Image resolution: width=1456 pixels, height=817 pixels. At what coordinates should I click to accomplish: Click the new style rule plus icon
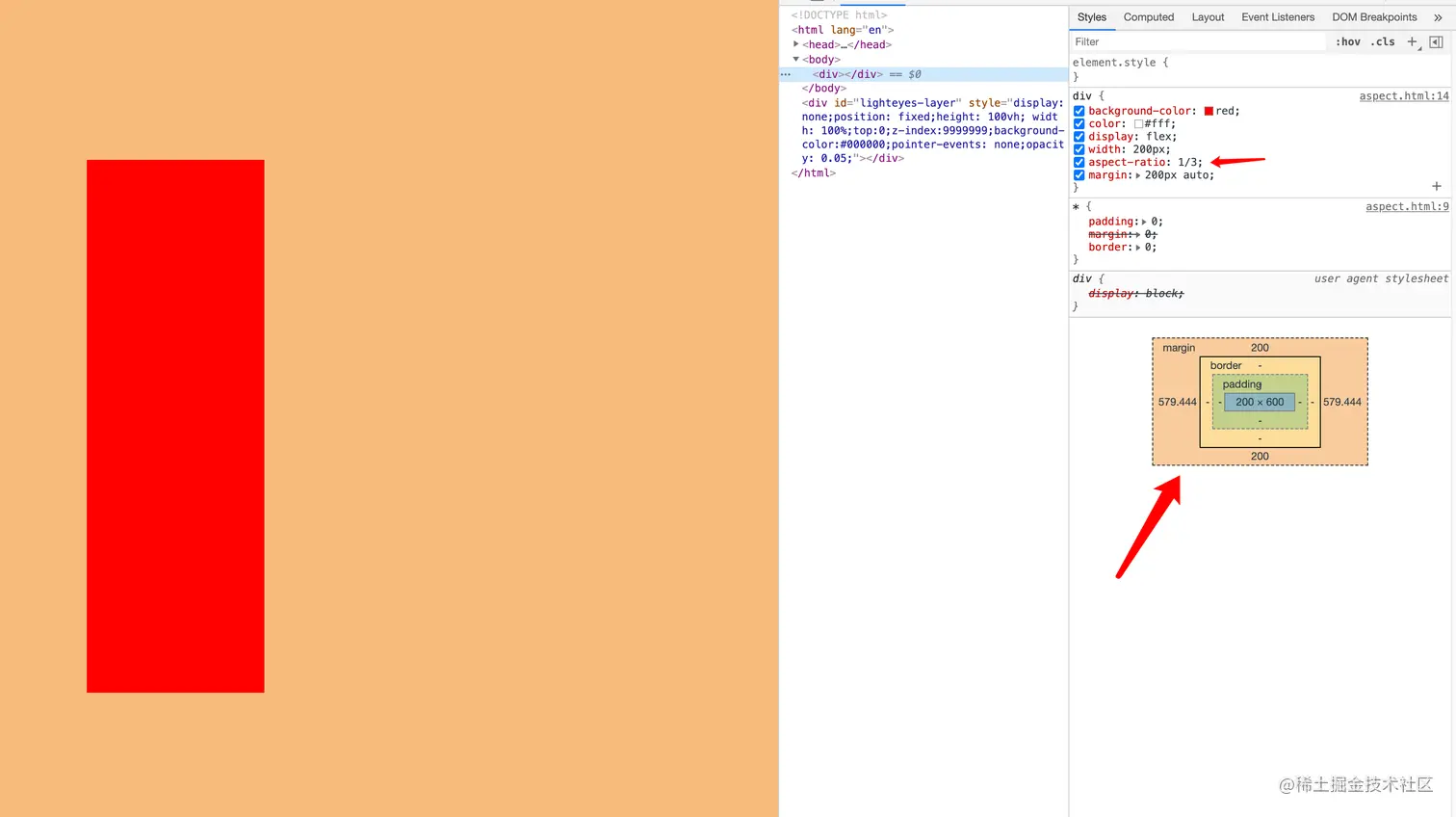pyautogui.click(x=1413, y=41)
